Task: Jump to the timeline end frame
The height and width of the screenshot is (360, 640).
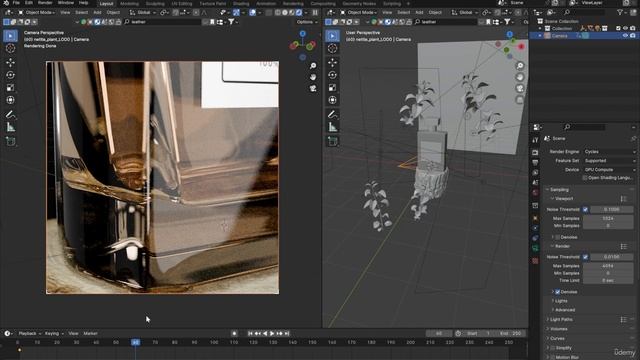Action: point(287,333)
